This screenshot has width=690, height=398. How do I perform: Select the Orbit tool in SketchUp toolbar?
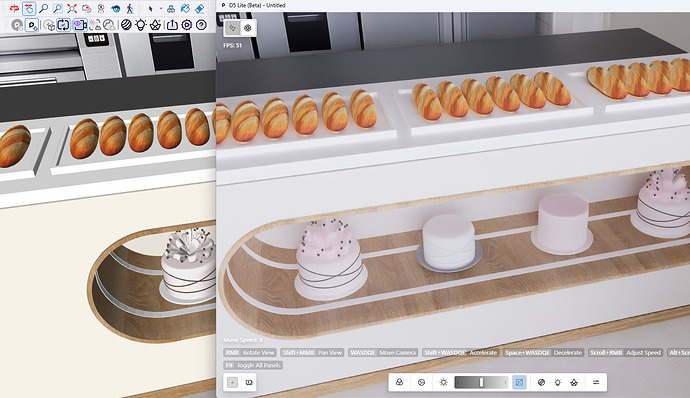pos(15,8)
